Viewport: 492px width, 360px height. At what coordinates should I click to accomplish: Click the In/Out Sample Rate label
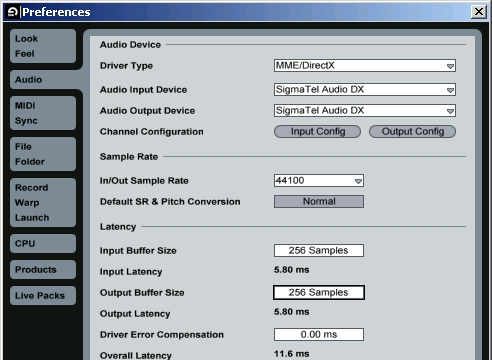[144, 181]
